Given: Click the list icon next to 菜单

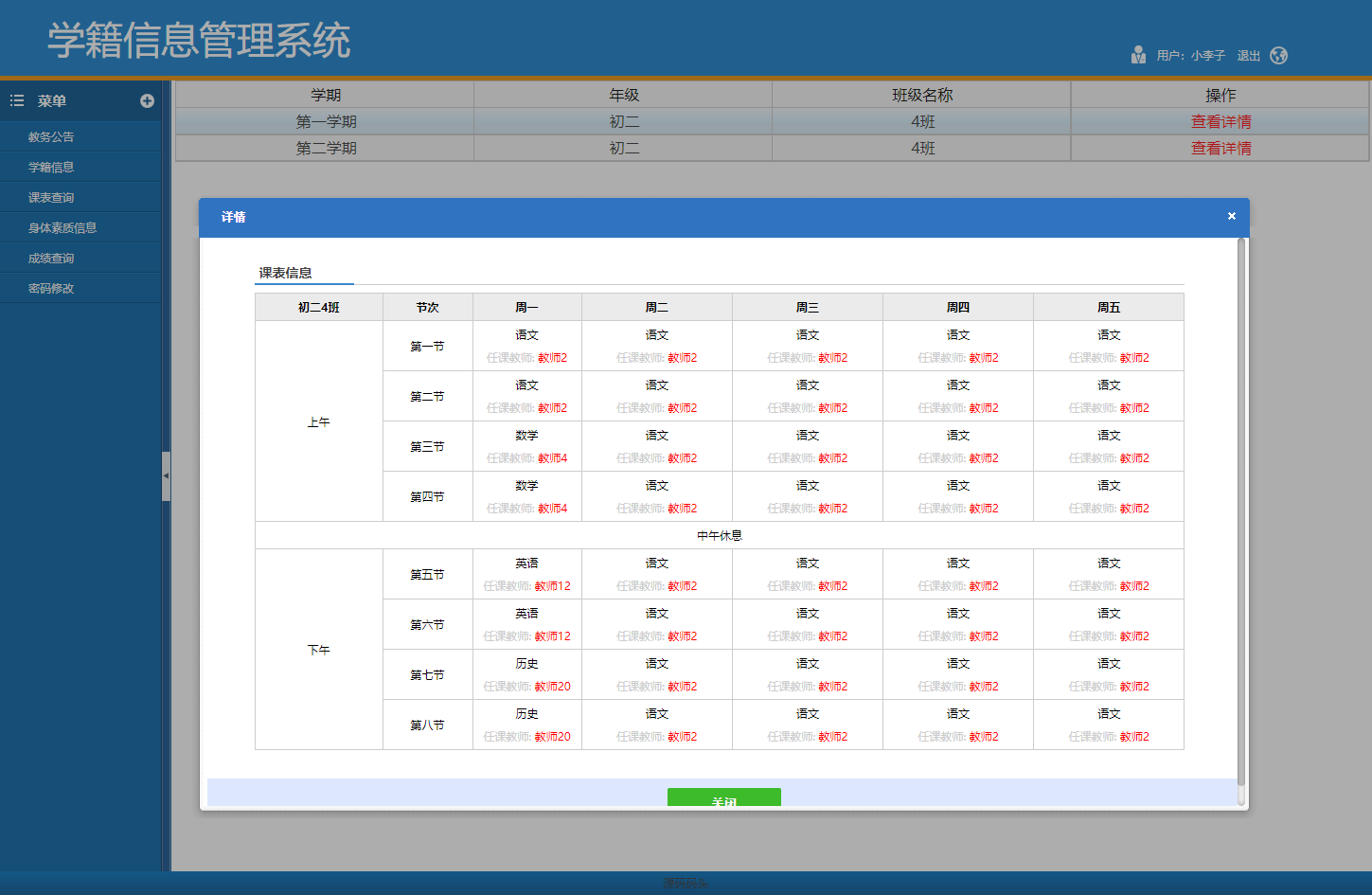Looking at the screenshot, I should [x=17, y=100].
